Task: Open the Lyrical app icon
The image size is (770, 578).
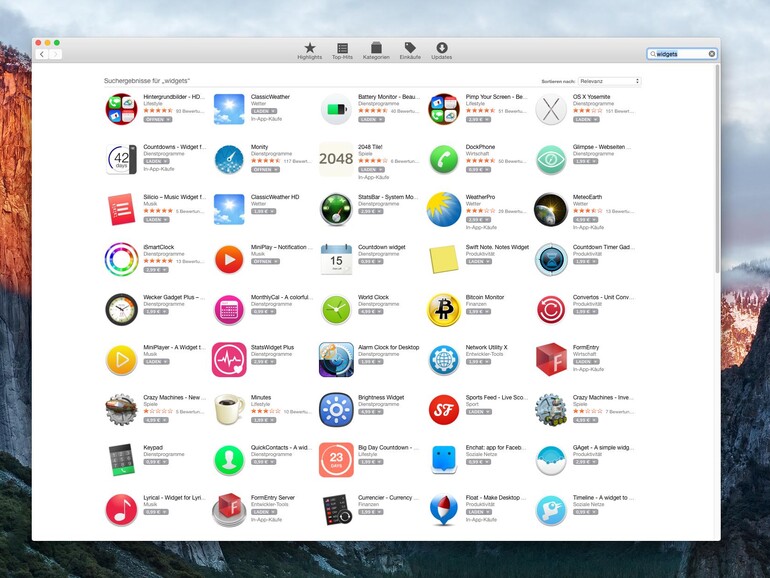Action: [x=121, y=510]
